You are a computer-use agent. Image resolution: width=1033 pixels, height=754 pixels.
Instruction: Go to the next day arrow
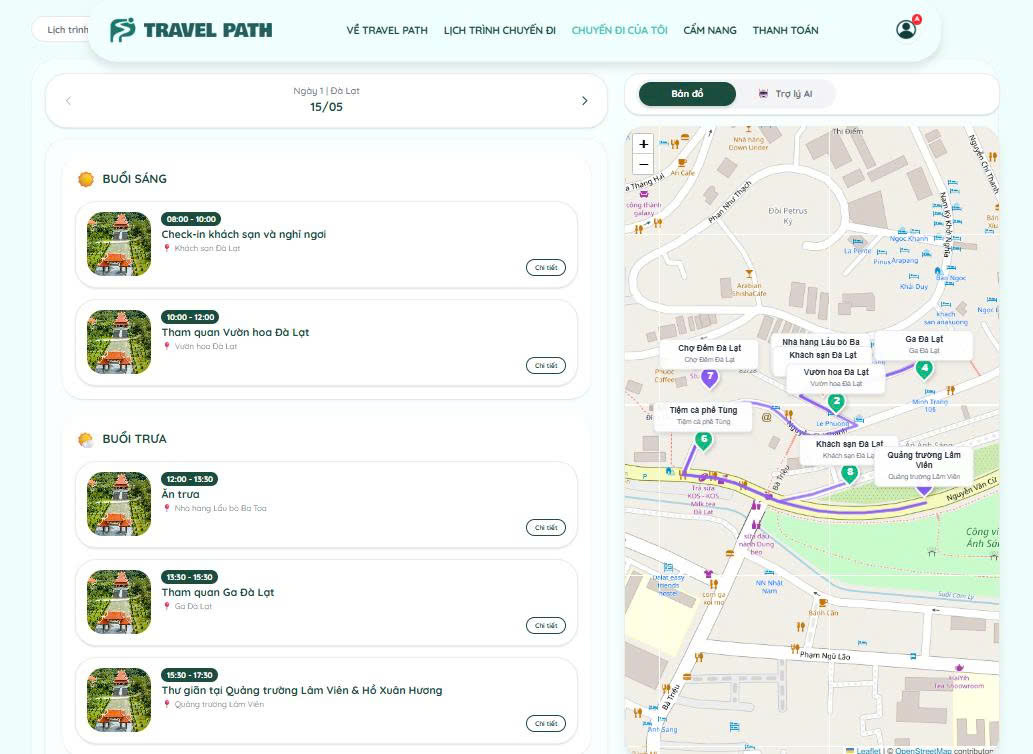pos(585,101)
